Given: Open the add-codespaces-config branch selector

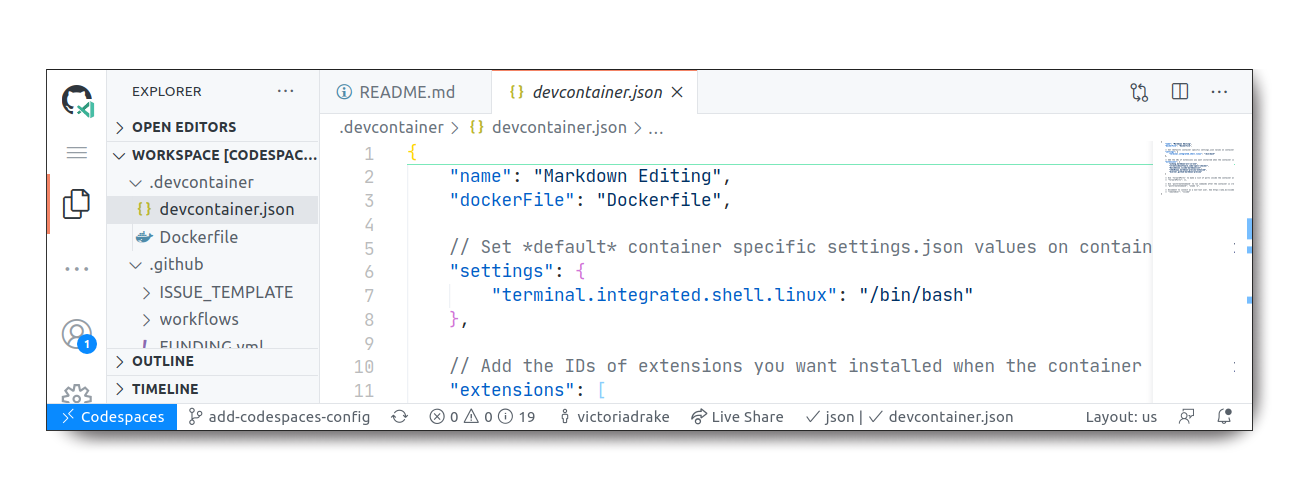Looking at the screenshot, I should click(x=279, y=417).
